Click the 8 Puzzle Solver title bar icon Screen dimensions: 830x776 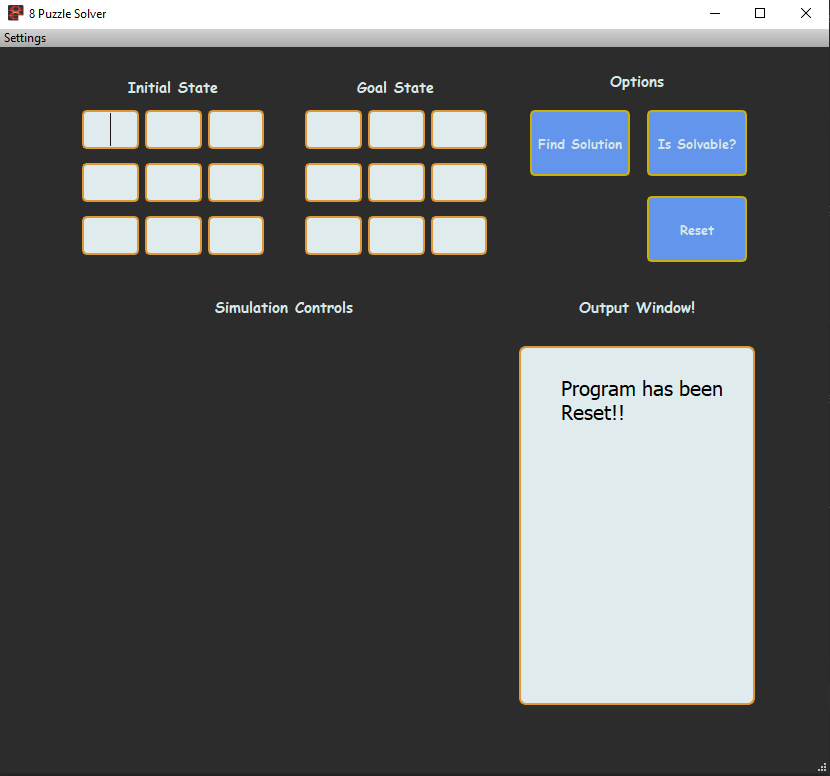15,13
